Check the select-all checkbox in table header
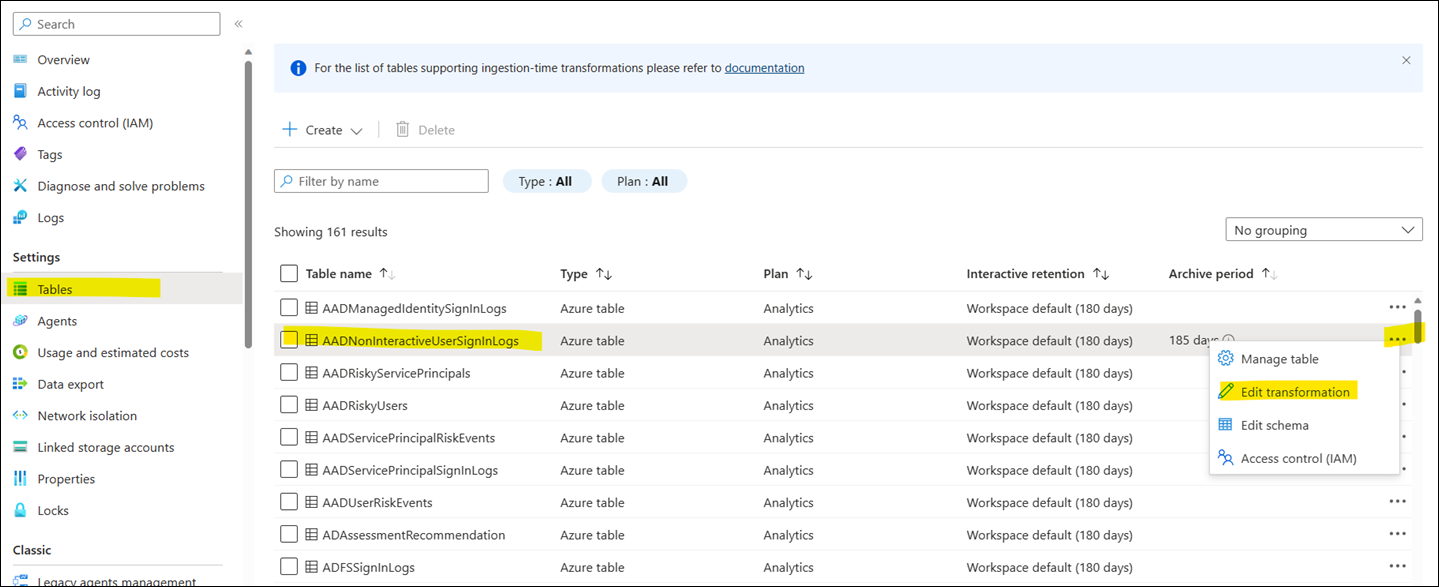The image size is (1439, 587). 289,273
